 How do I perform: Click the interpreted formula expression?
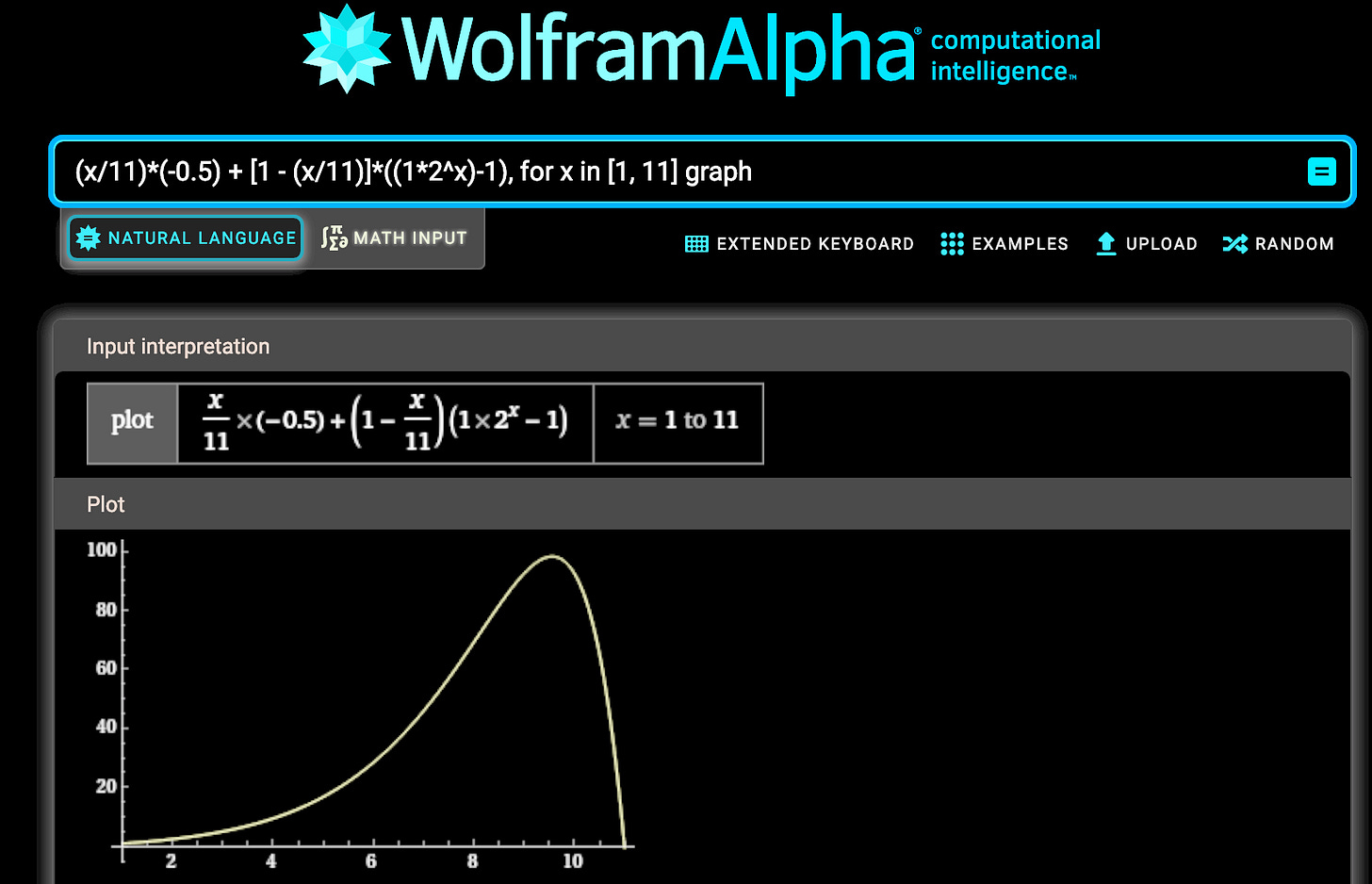pos(385,421)
